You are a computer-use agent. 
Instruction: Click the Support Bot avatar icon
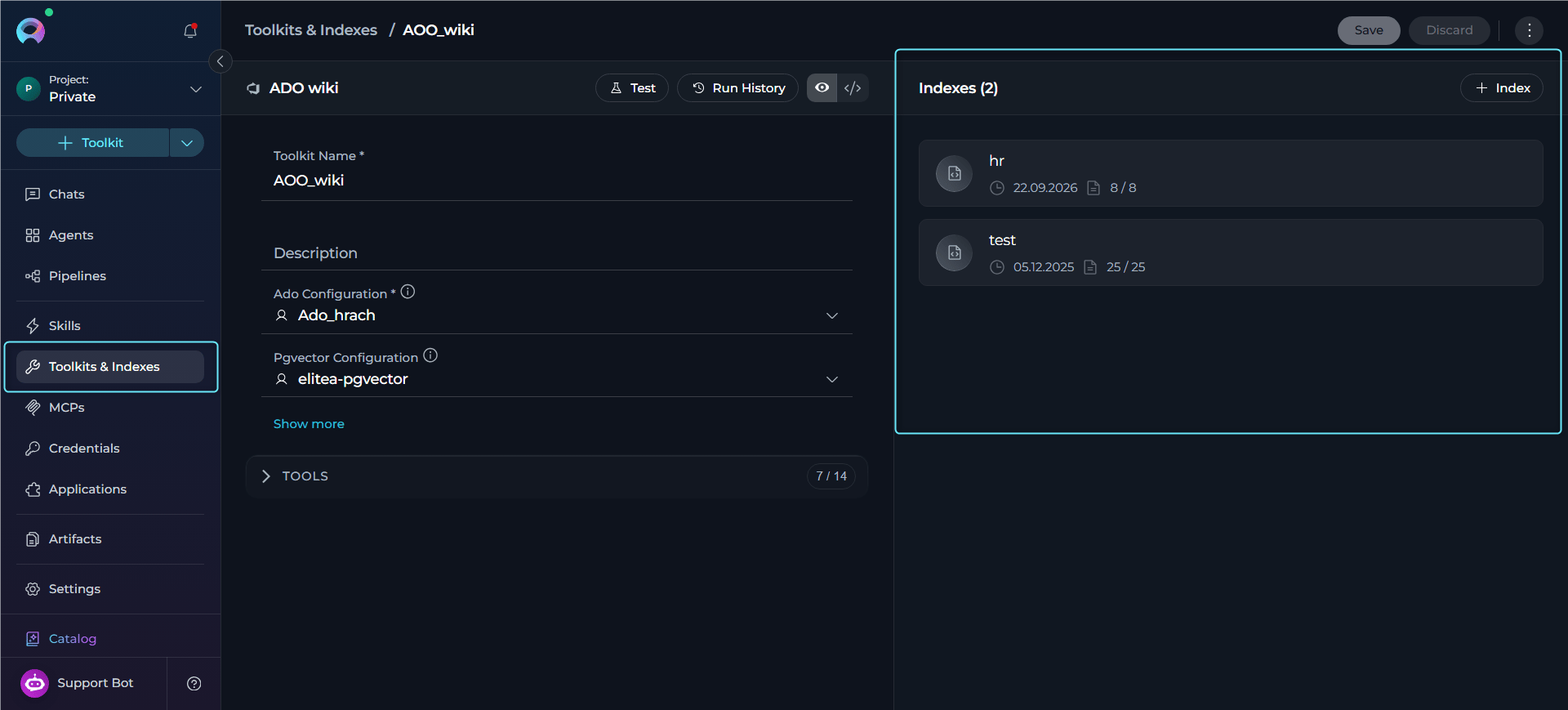(35, 683)
